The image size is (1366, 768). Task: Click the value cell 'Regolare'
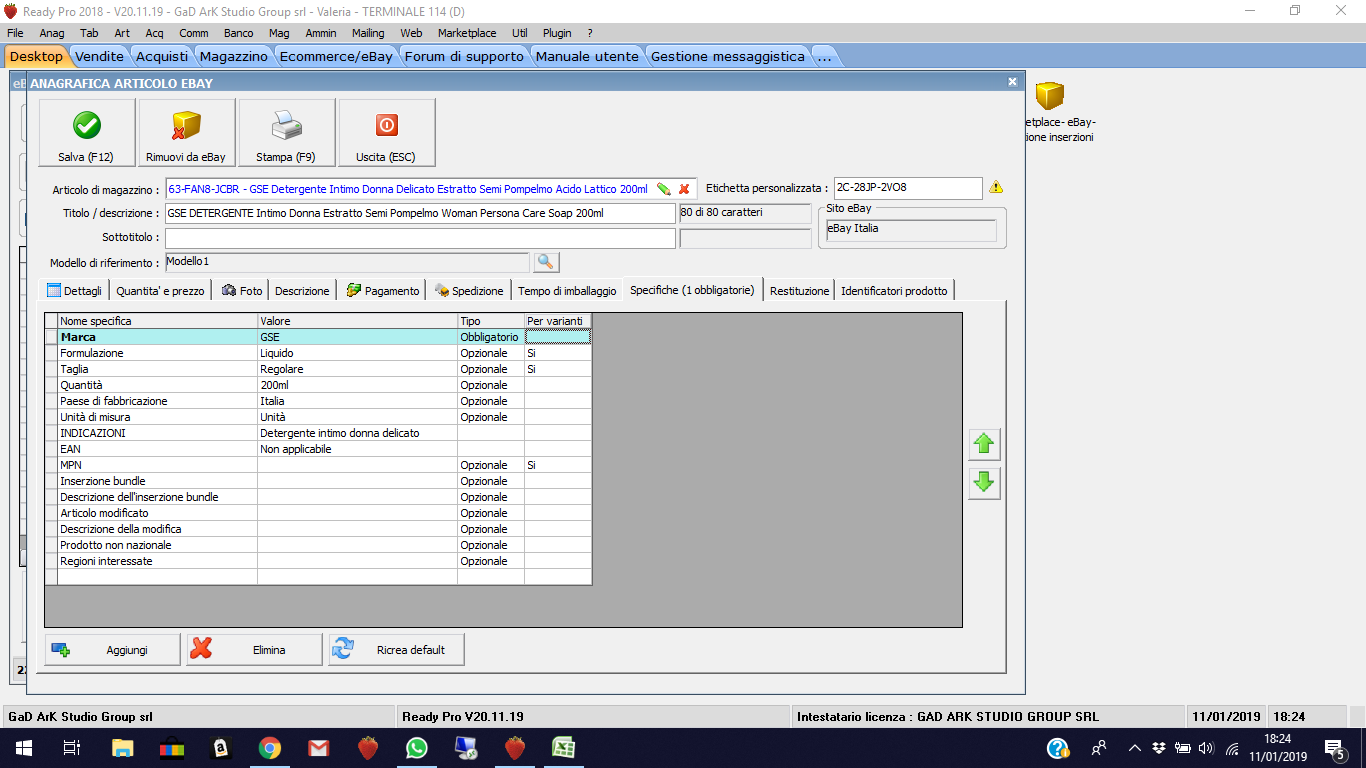click(x=357, y=369)
